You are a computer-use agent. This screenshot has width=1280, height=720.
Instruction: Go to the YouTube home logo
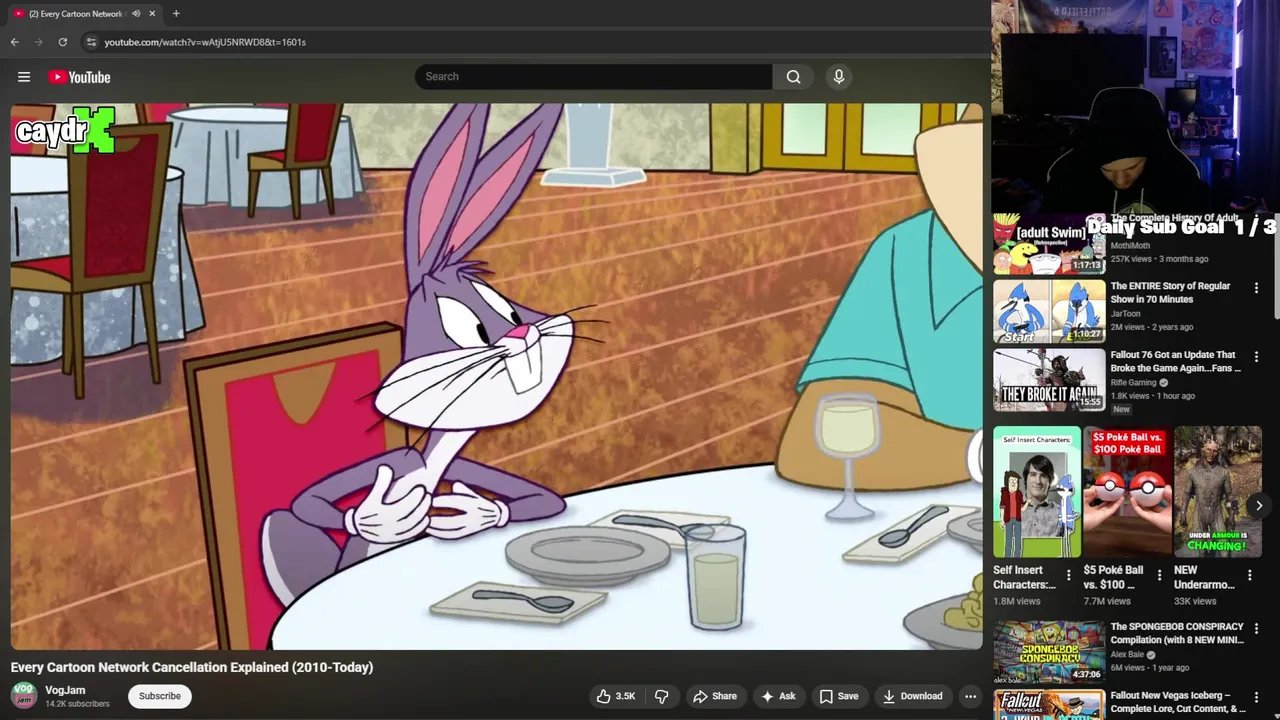point(79,77)
